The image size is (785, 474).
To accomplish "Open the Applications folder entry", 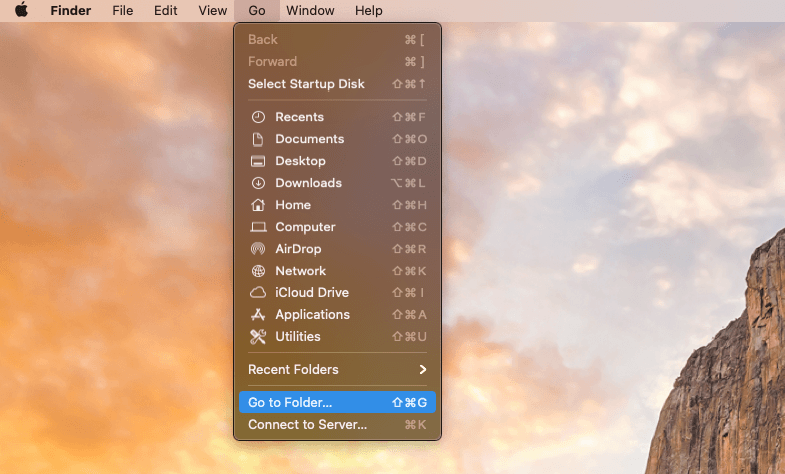I will pyautogui.click(x=312, y=315).
